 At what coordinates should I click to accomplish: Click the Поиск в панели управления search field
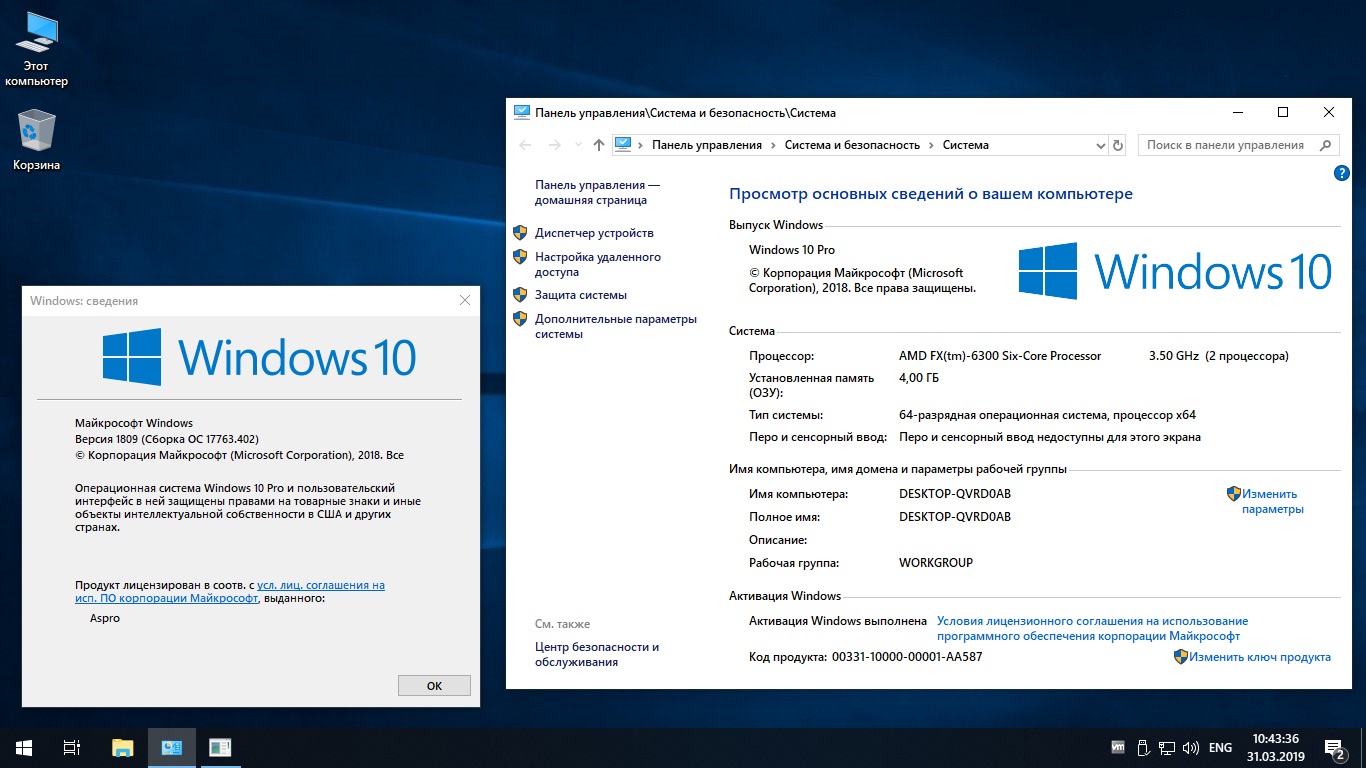(1226, 145)
